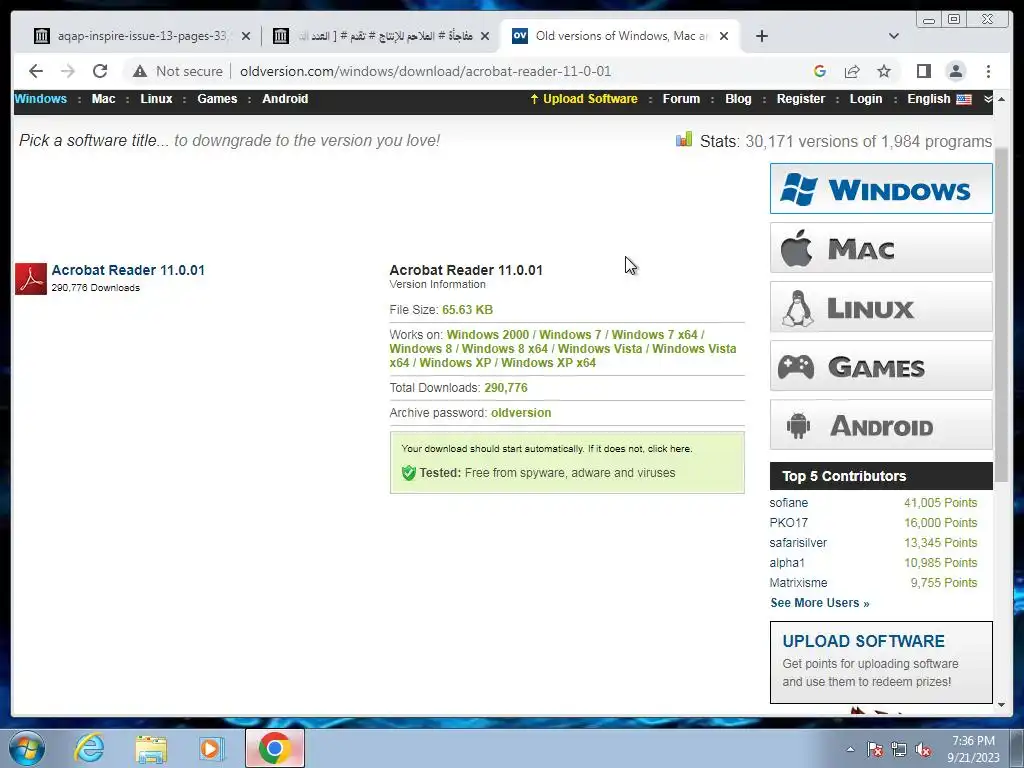Select the Games platform banner button

(x=881, y=366)
